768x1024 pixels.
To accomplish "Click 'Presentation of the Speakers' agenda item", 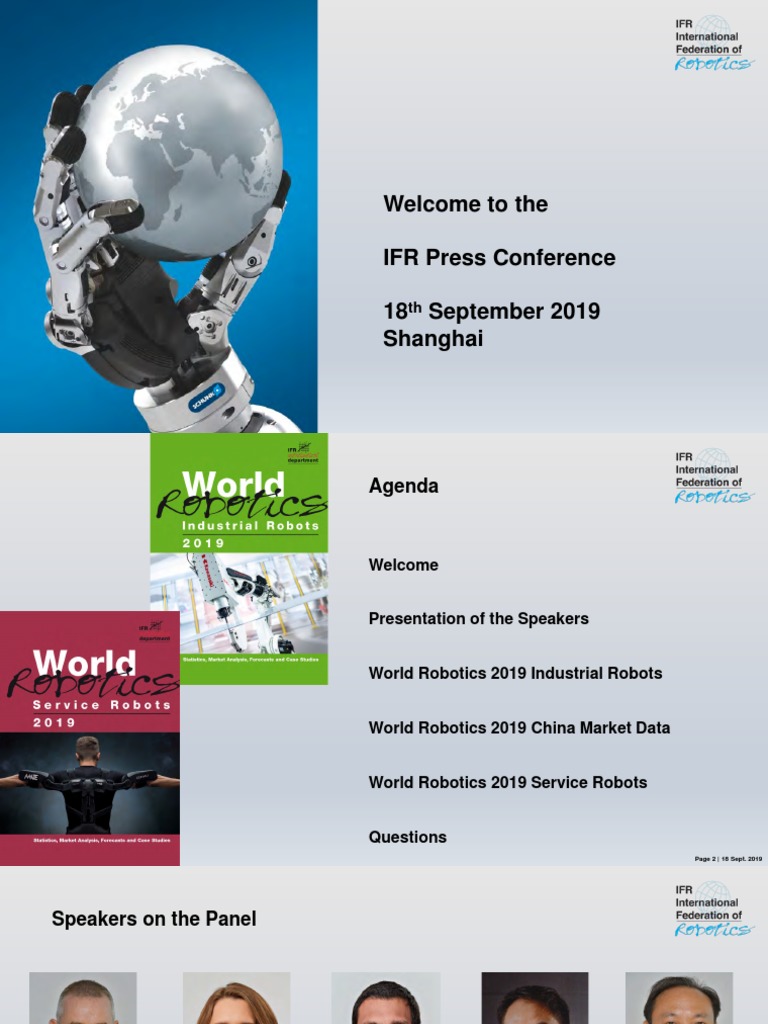I will 478,618.
